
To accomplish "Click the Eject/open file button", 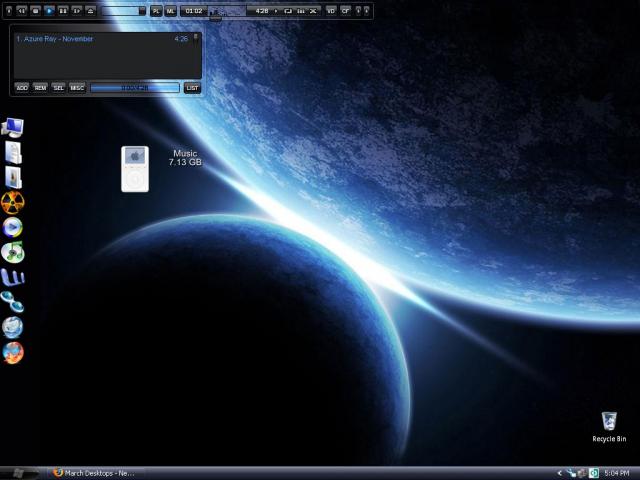I will [x=90, y=11].
